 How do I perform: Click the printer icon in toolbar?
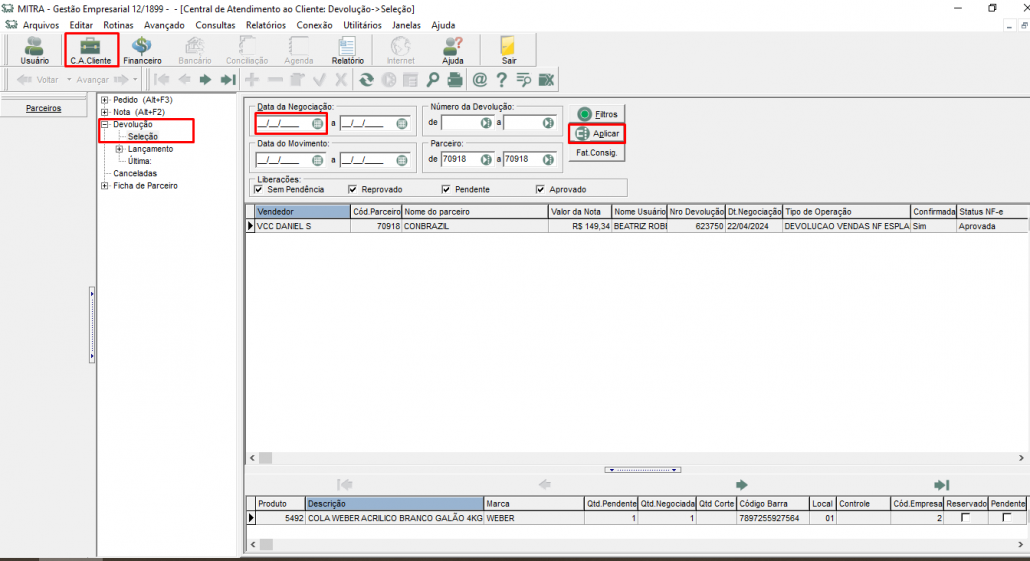tap(455, 79)
